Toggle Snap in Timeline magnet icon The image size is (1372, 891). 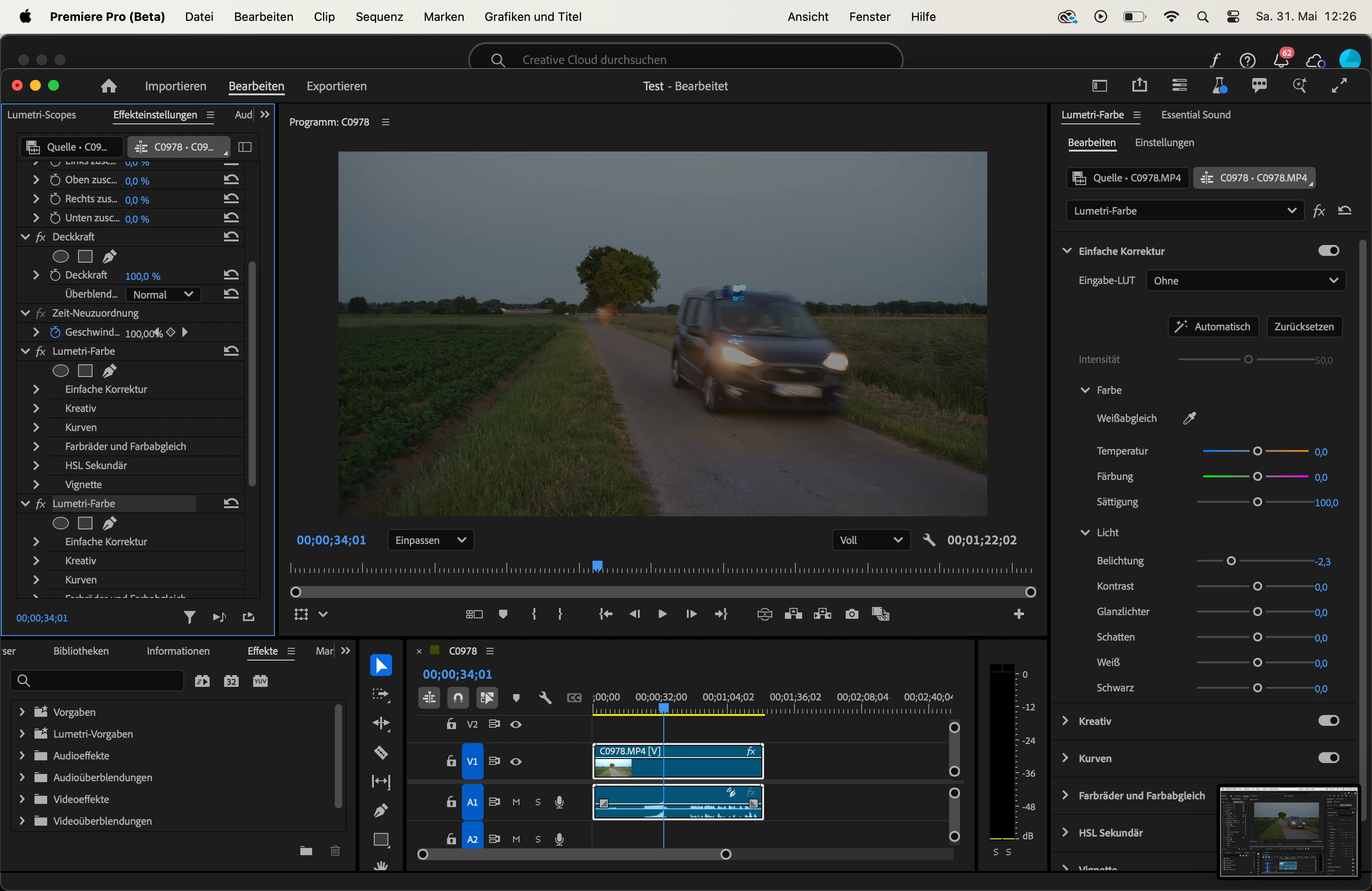[x=458, y=698]
